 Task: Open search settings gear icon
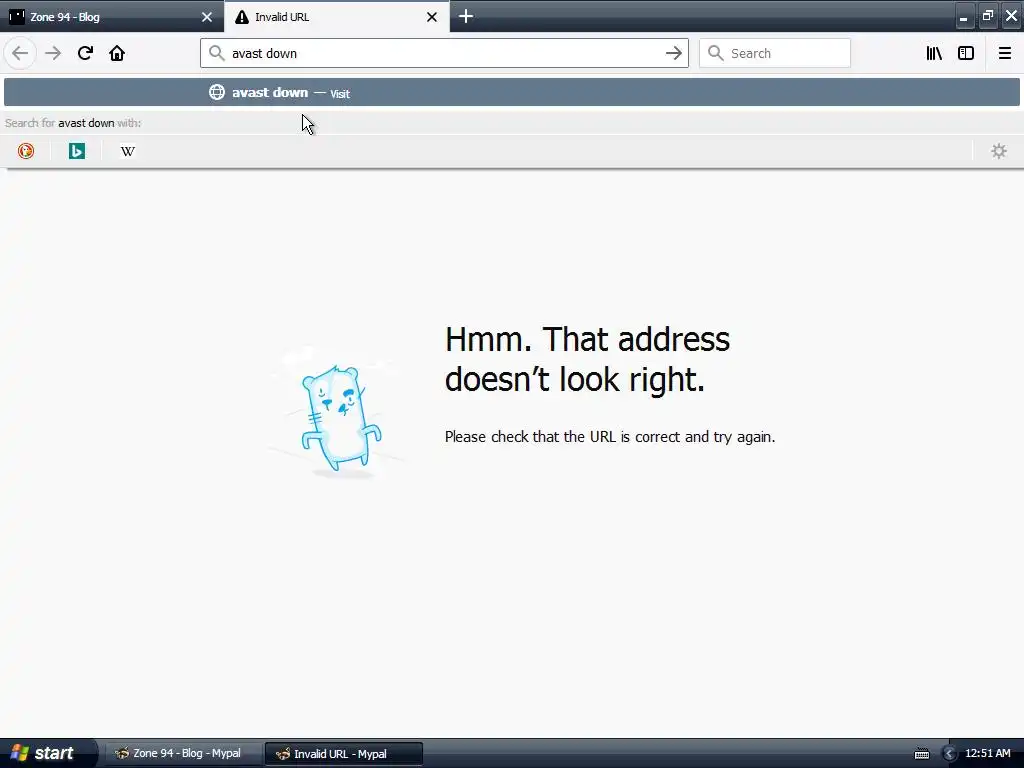tap(999, 151)
